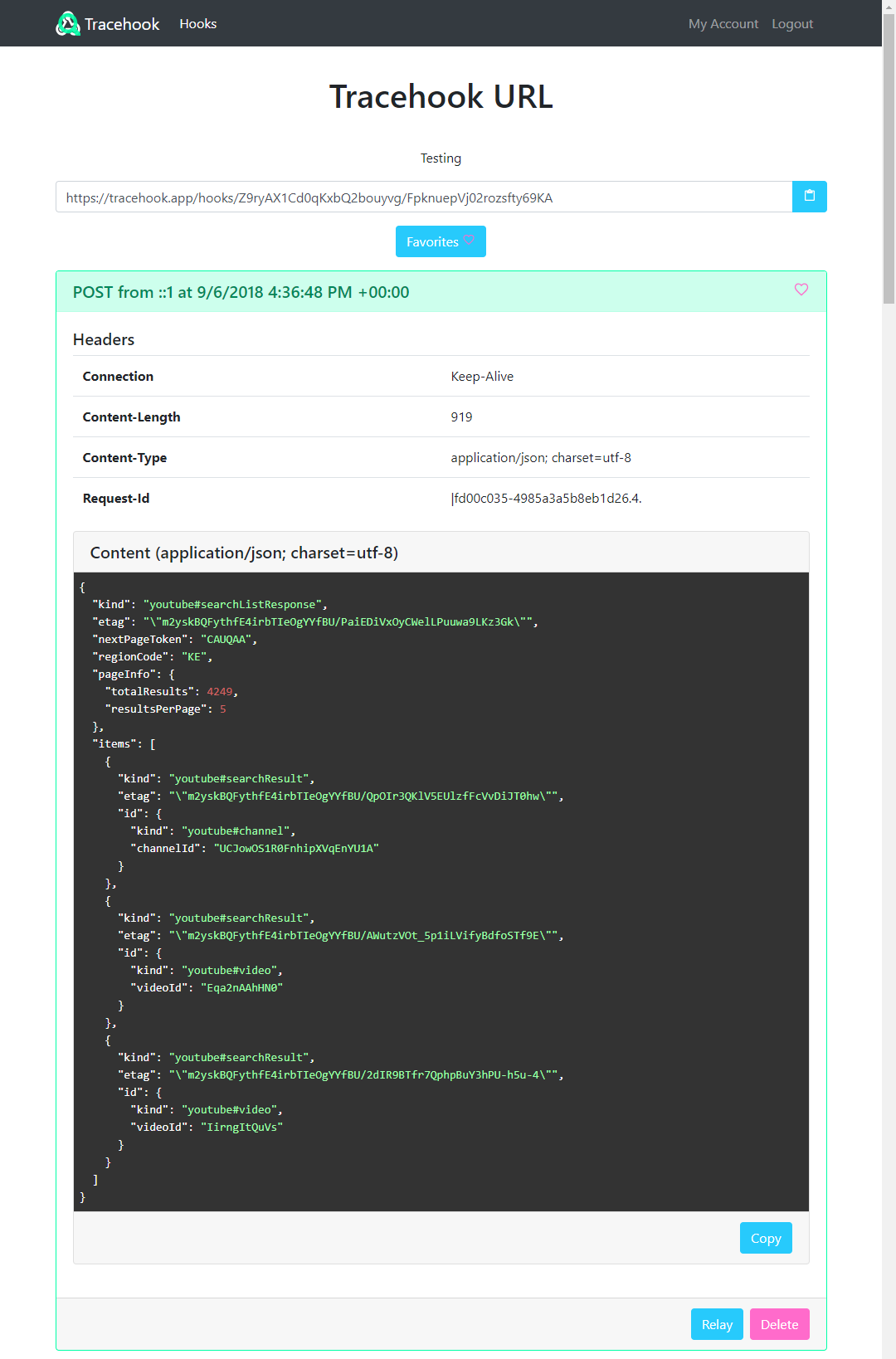The image size is (896, 1359).
Task: Click resultsPerPage number 5
Action: coord(223,709)
